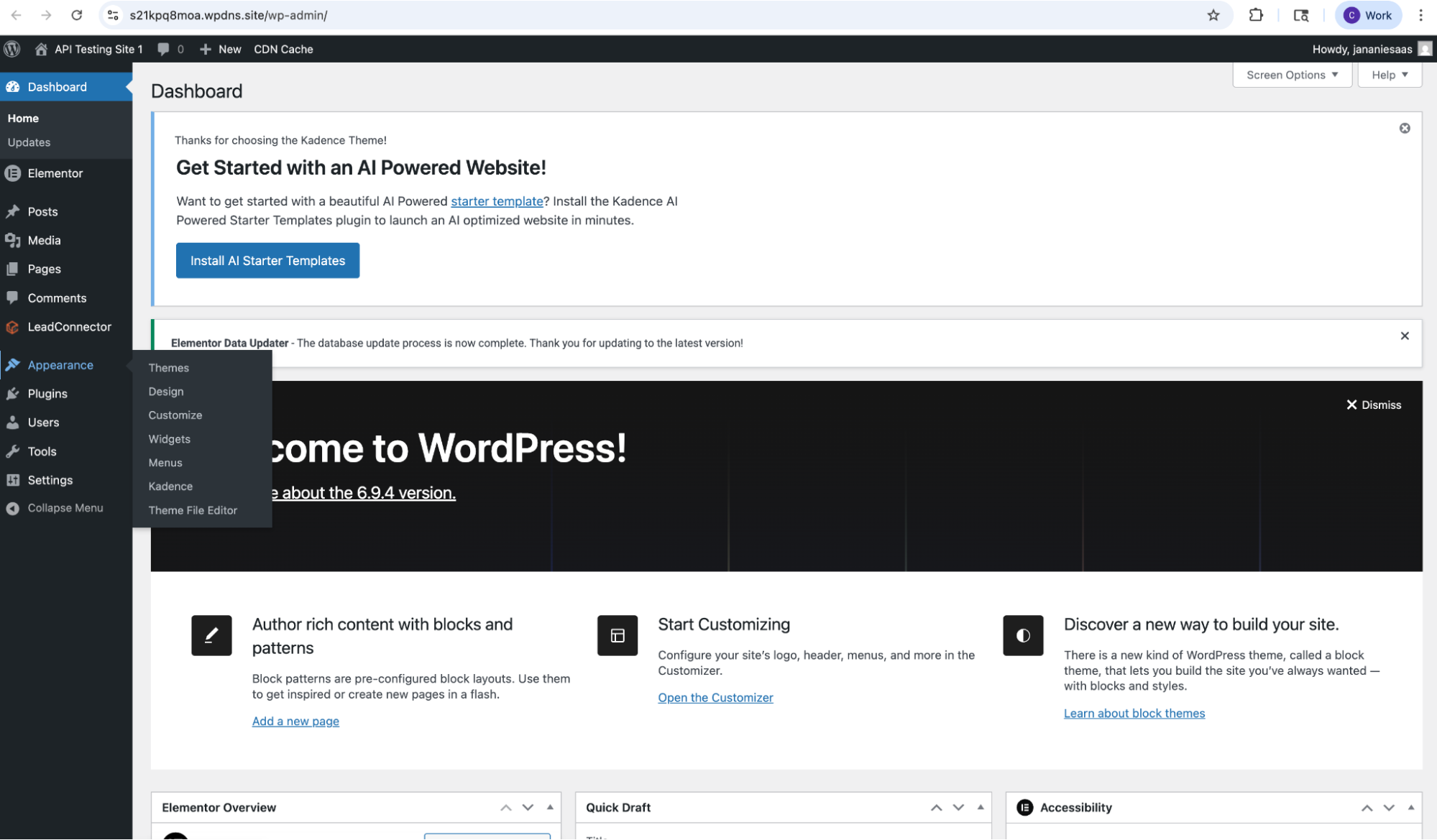Select Widgets in the Appearance flyout
This screenshot has height=840, width=1437.
pos(169,439)
